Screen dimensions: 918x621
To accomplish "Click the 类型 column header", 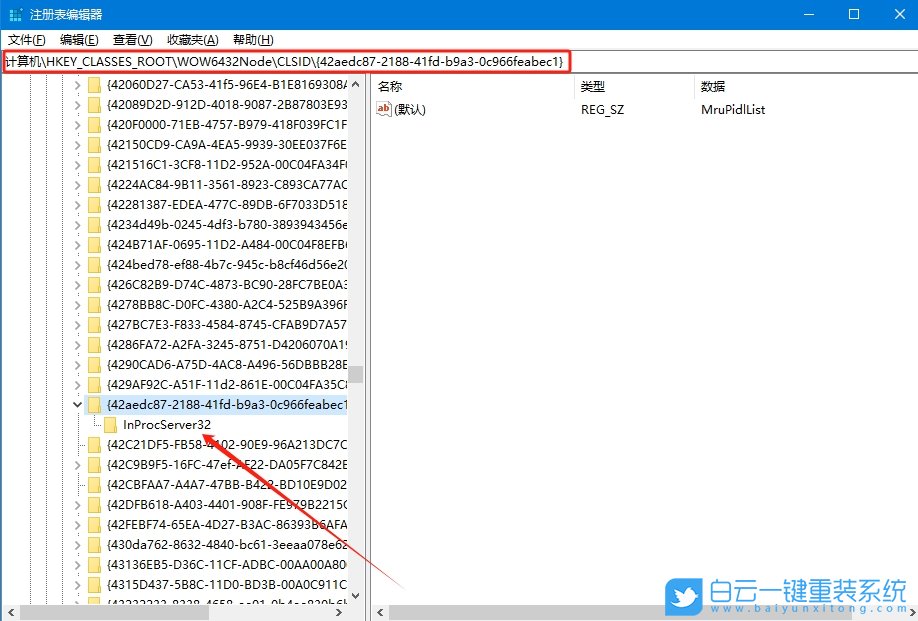I will click(593, 87).
